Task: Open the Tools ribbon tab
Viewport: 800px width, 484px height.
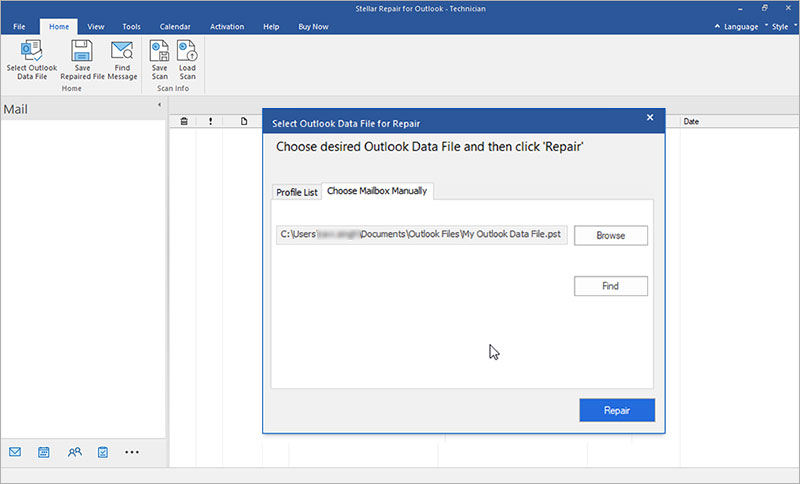Action: tap(131, 27)
